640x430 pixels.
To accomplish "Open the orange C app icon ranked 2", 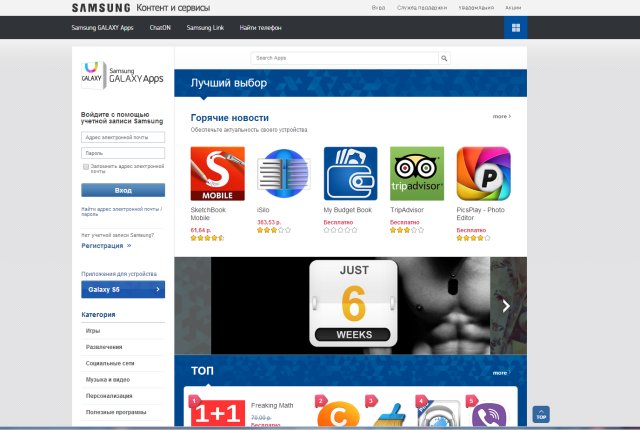I will (x=338, y=414).
